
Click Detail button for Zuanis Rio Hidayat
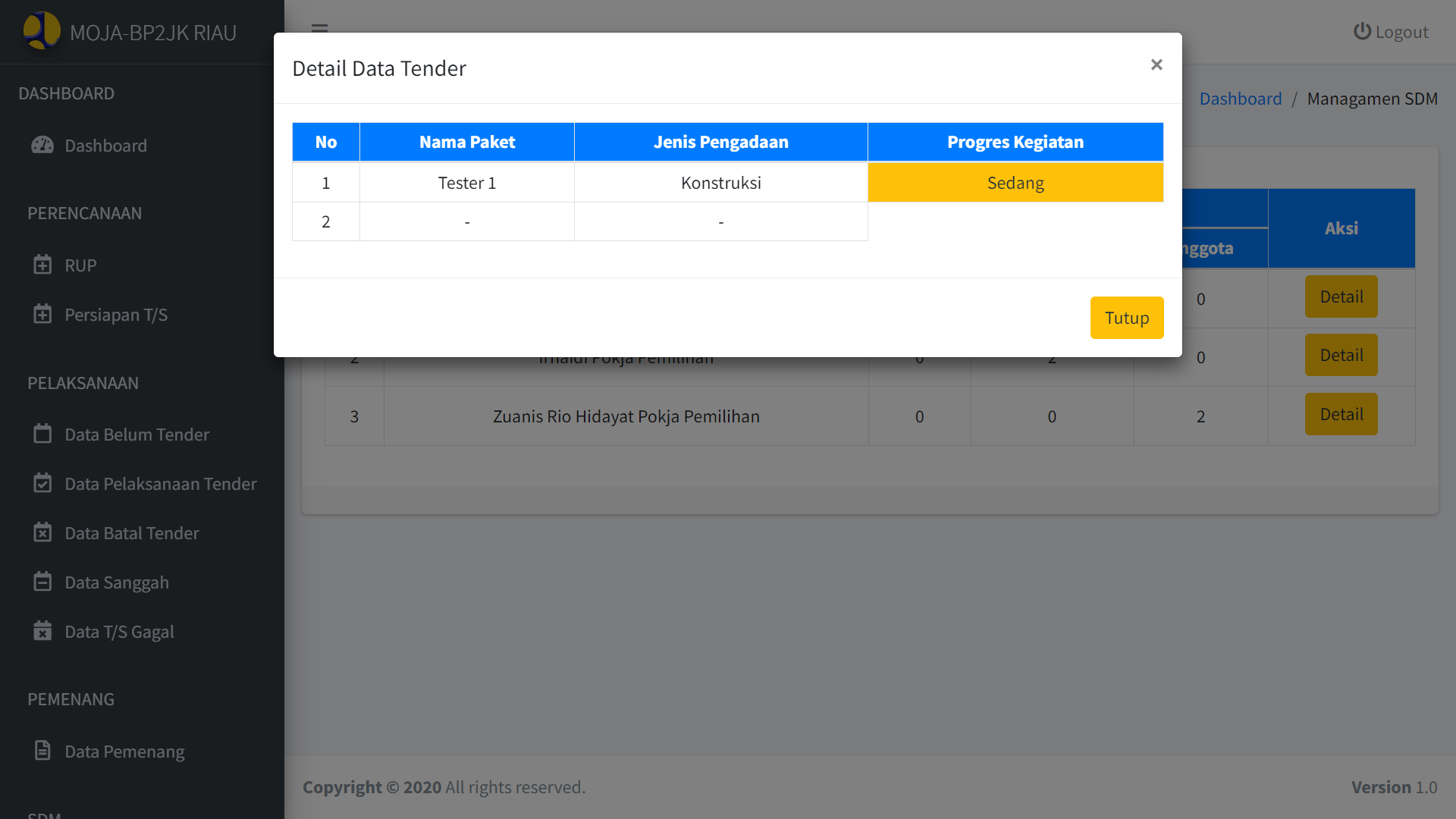1341,414
